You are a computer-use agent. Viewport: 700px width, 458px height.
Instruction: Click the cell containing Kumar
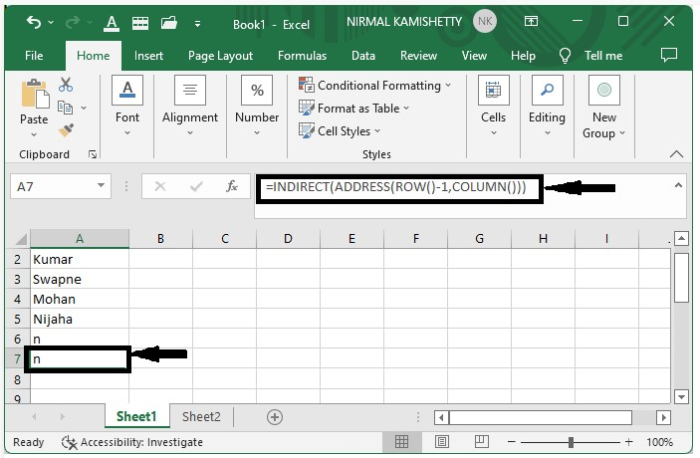coord(80,259)
